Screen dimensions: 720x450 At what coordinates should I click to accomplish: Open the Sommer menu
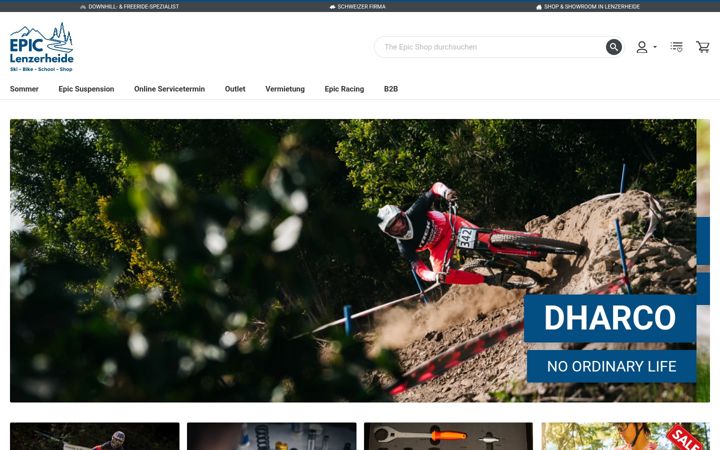(x=24, y=89)
